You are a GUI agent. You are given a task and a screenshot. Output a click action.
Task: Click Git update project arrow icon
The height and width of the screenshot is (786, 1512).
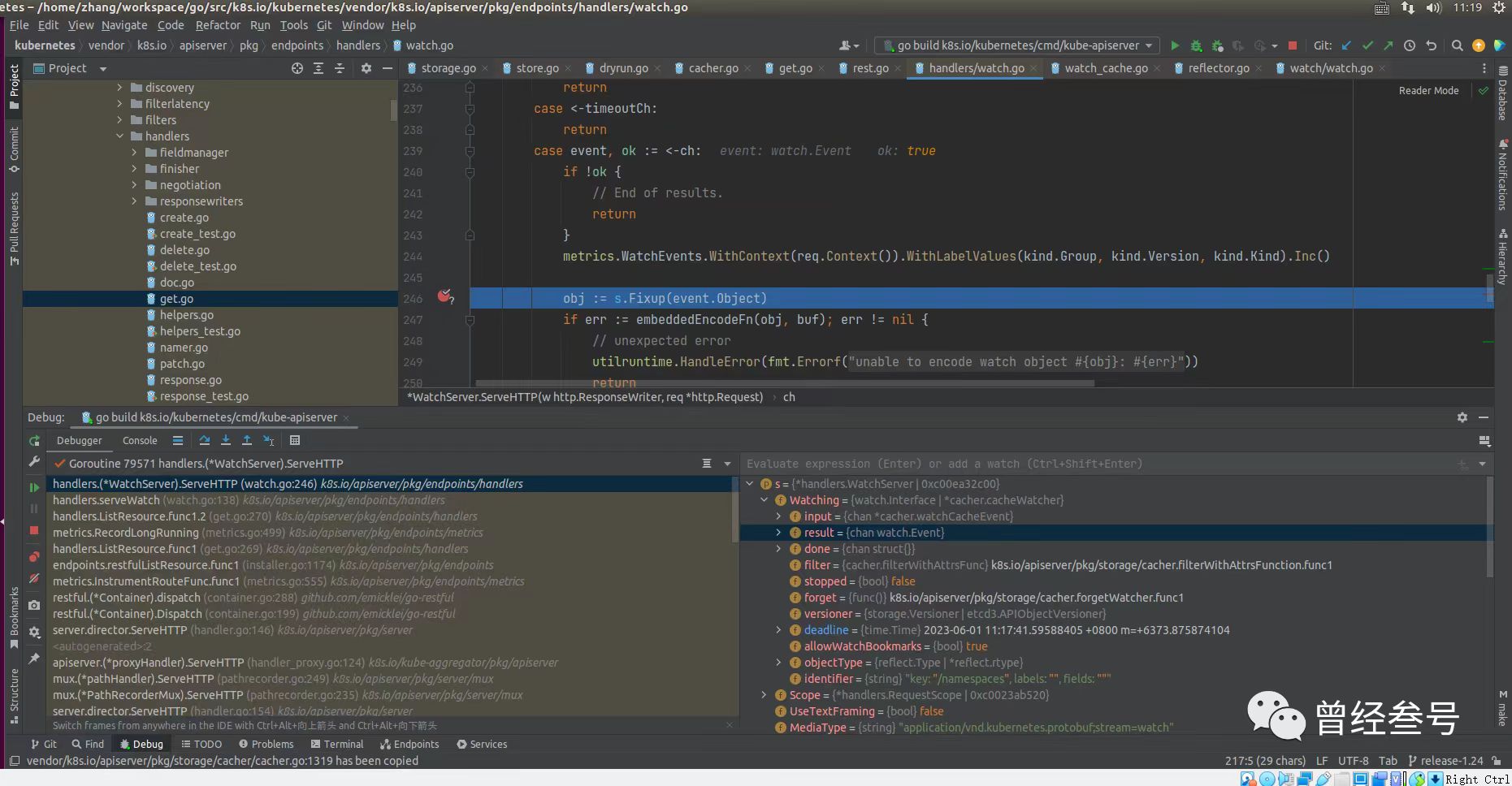[x=1346, y=45]
